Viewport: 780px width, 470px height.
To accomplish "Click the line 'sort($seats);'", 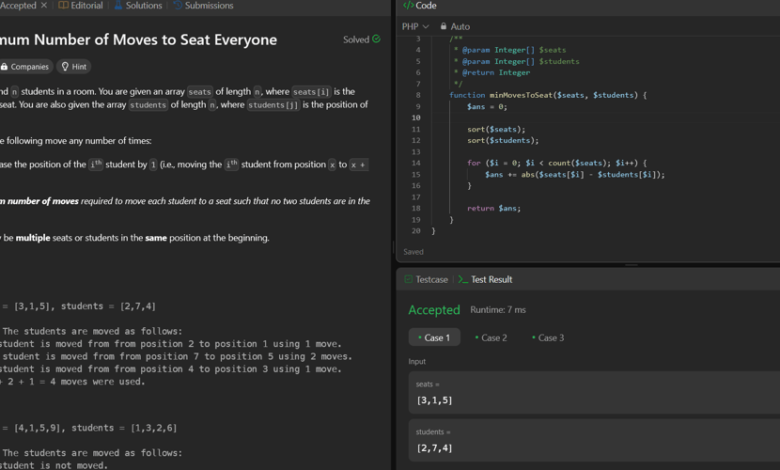I will click(496, 129).
